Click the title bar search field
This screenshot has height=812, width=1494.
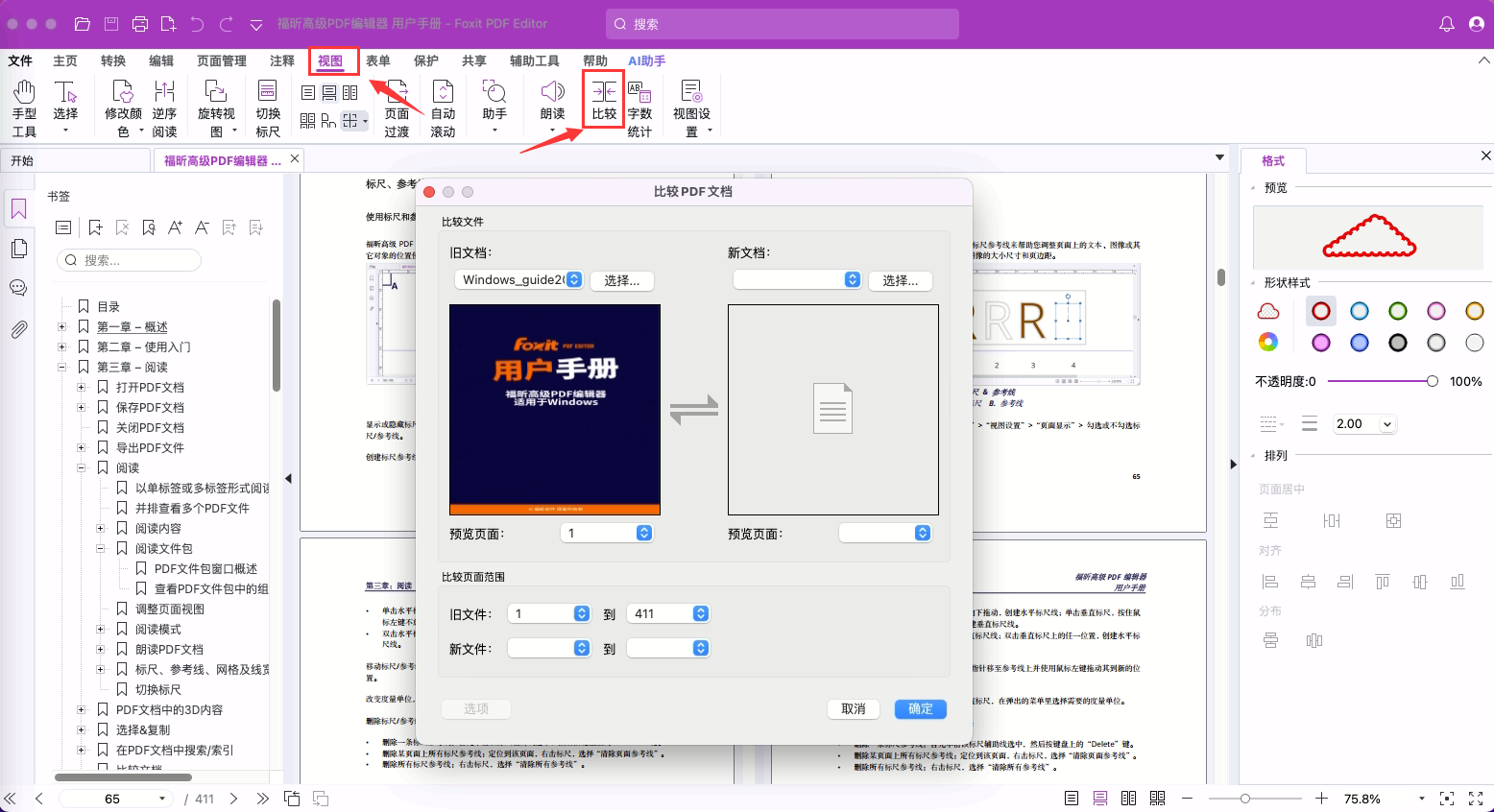783,24
